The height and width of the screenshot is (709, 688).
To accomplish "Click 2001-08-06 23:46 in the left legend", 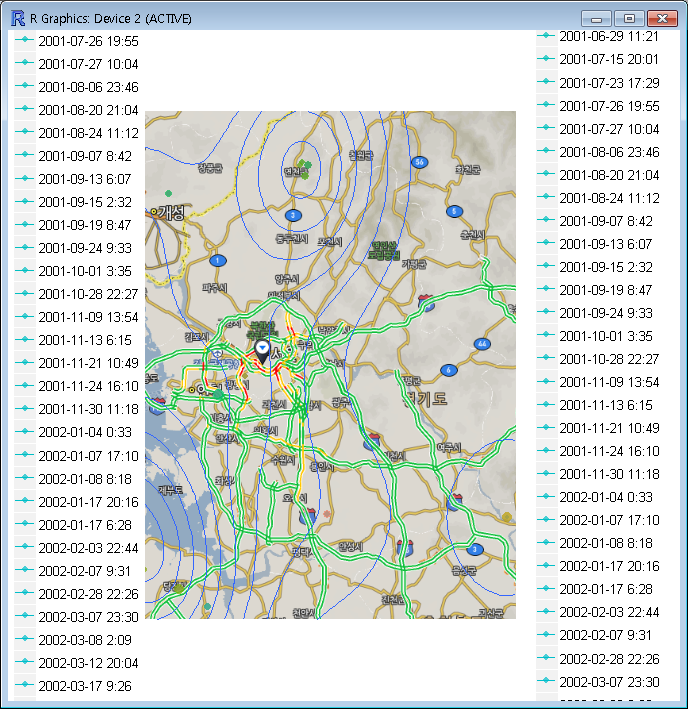I will pos(88,87).
